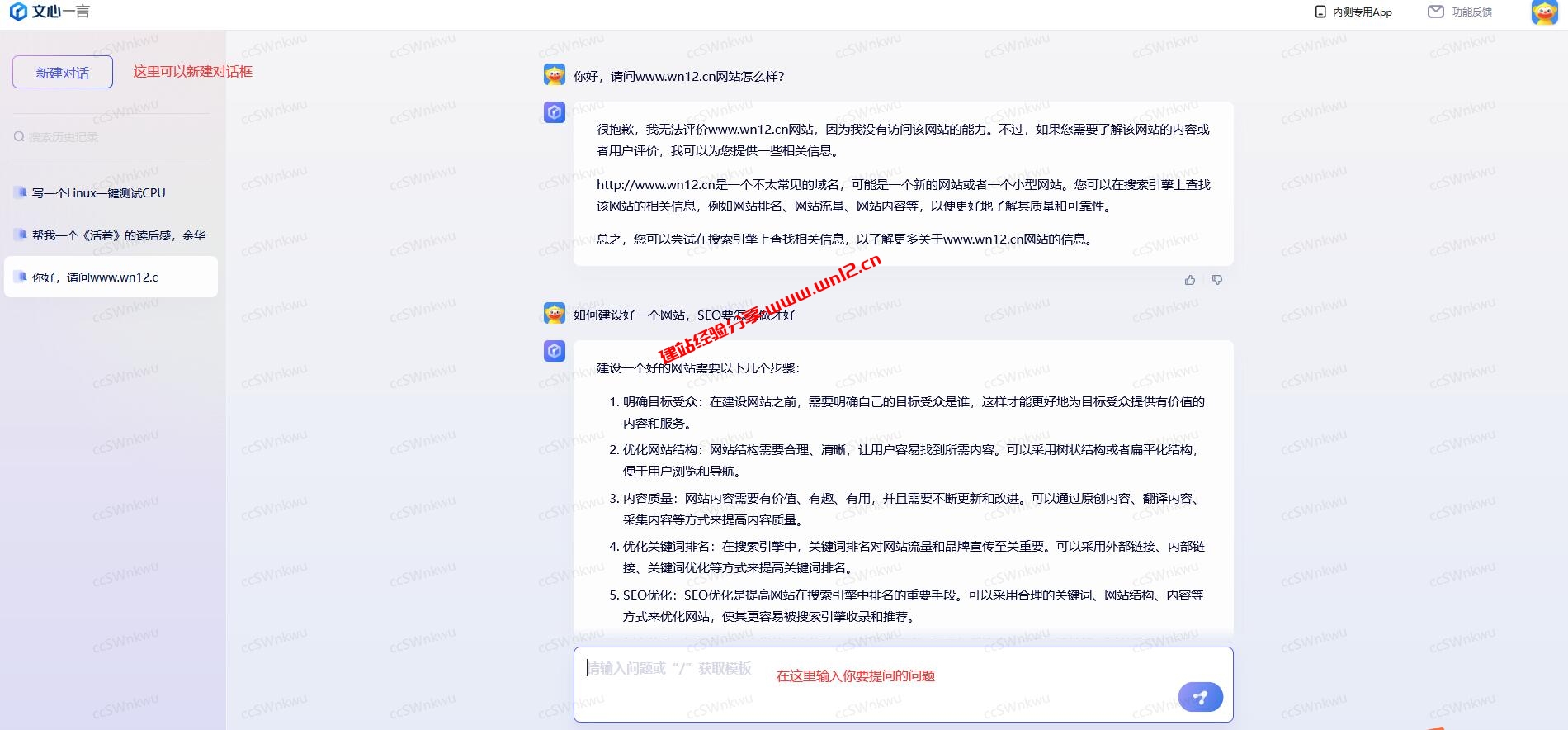Click the 新建对话 button
This screenshot has width=1568, height=730.
pos(63,73)
